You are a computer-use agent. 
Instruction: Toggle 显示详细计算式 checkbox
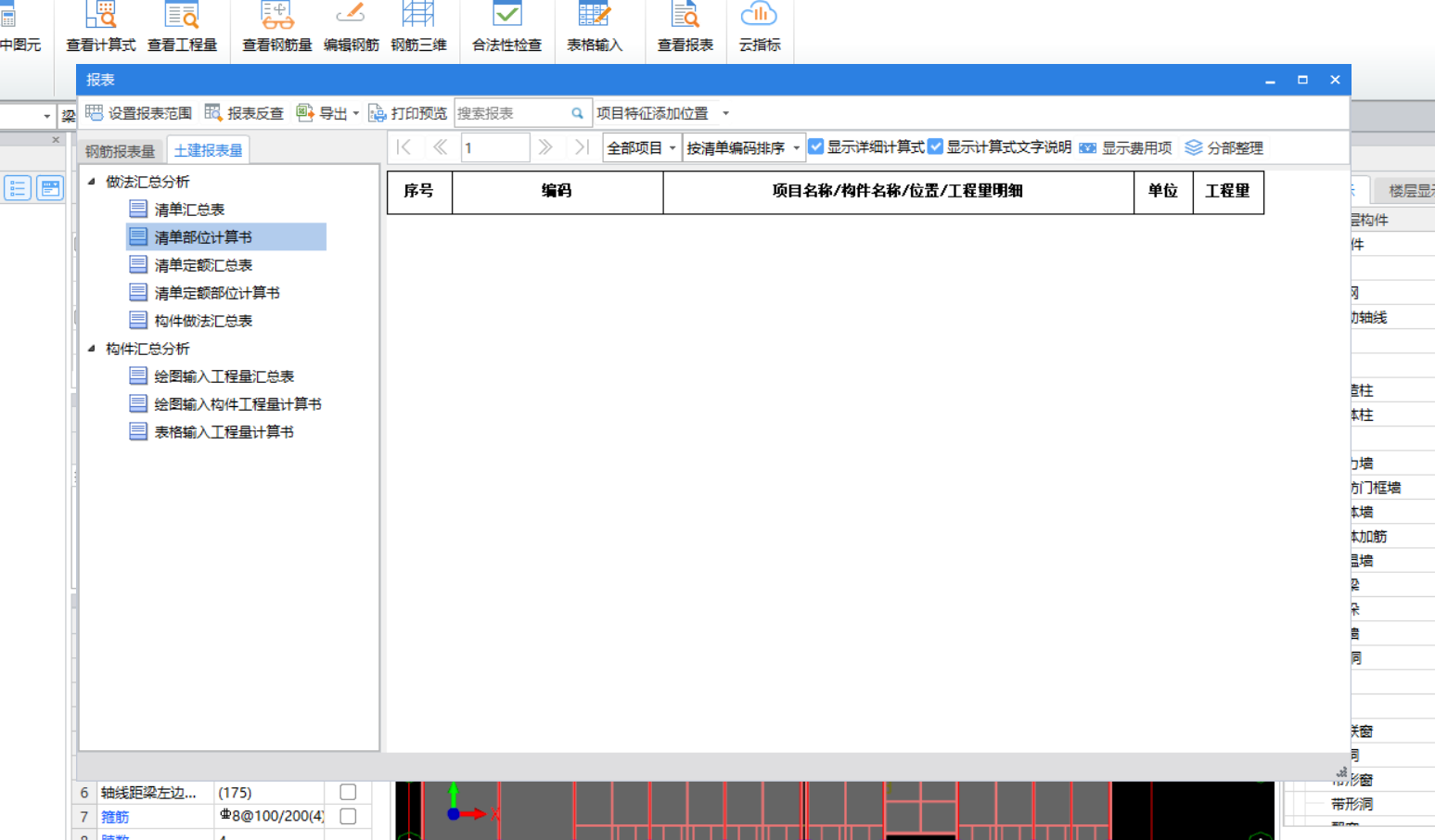[816, 146]
